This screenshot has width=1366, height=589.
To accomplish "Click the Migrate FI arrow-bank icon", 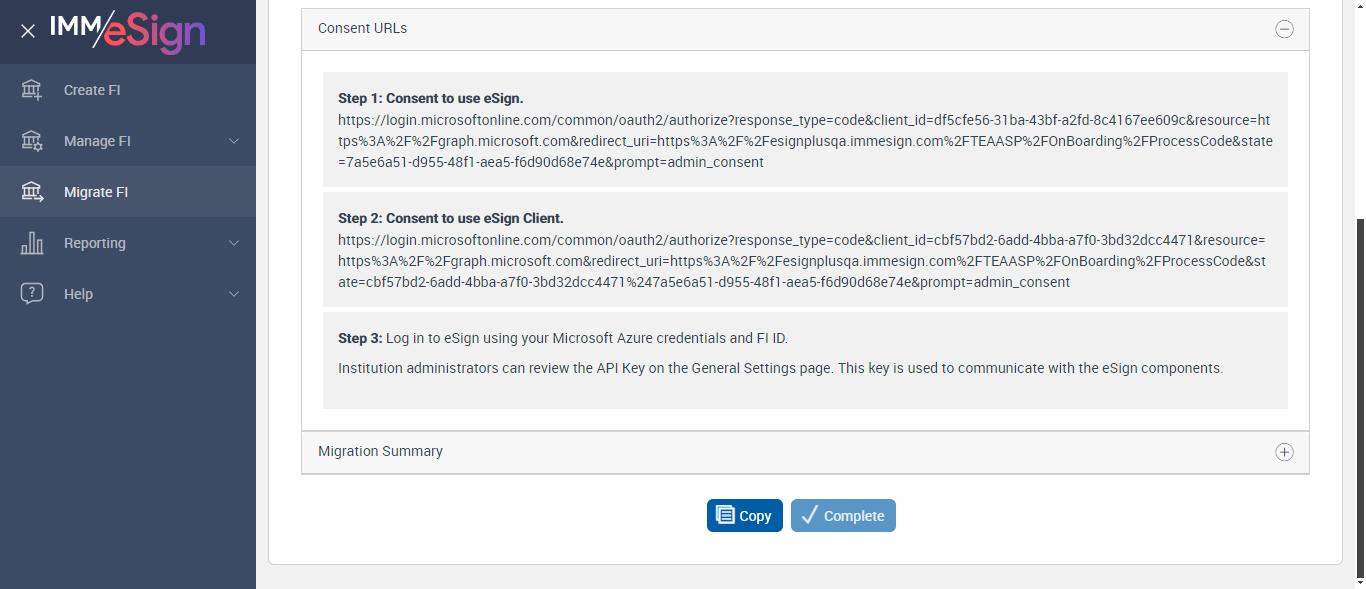I will point(32,192).
